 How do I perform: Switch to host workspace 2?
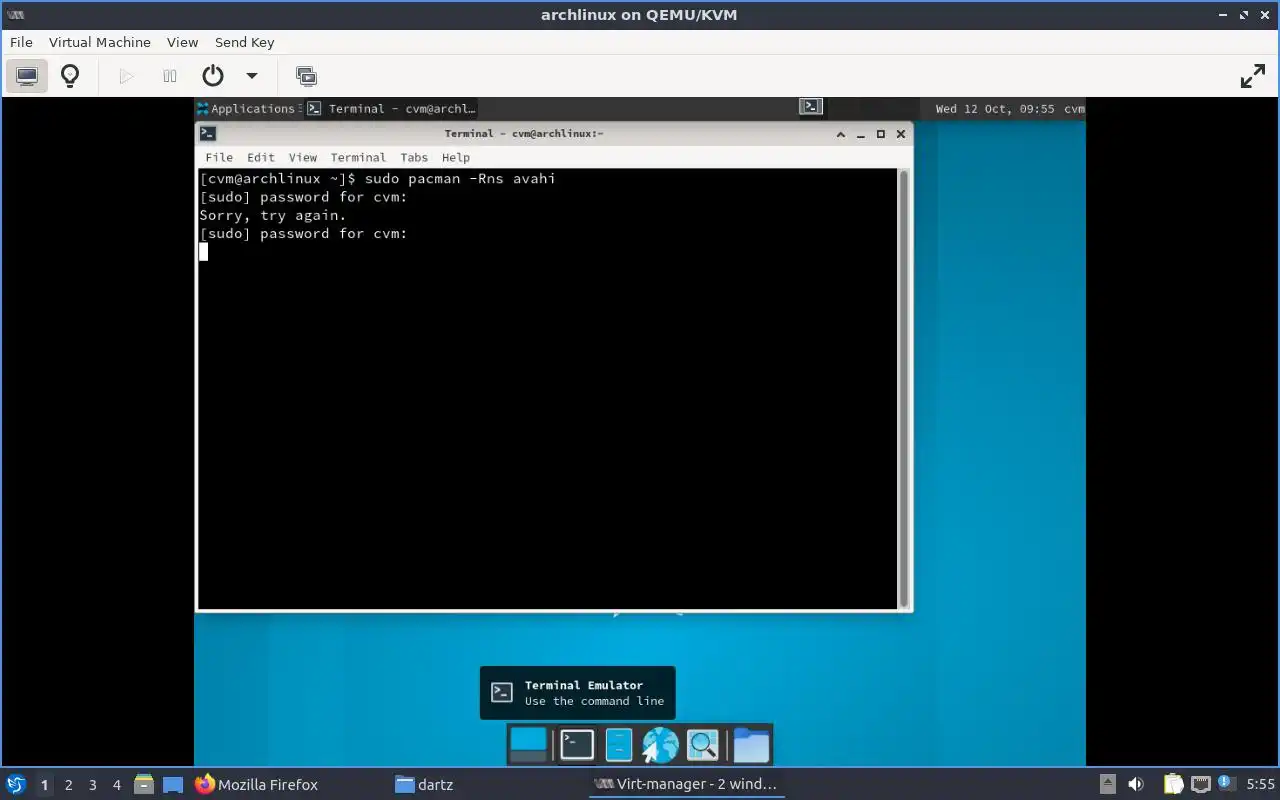click(x=69, y=785)
